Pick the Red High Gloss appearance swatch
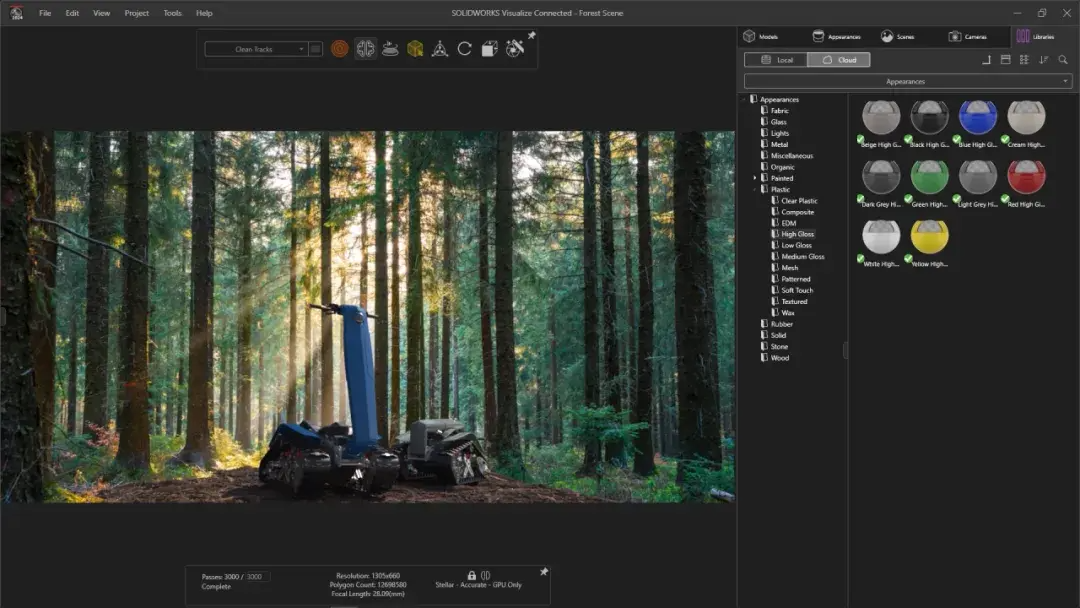 [x=1026, y=177]
